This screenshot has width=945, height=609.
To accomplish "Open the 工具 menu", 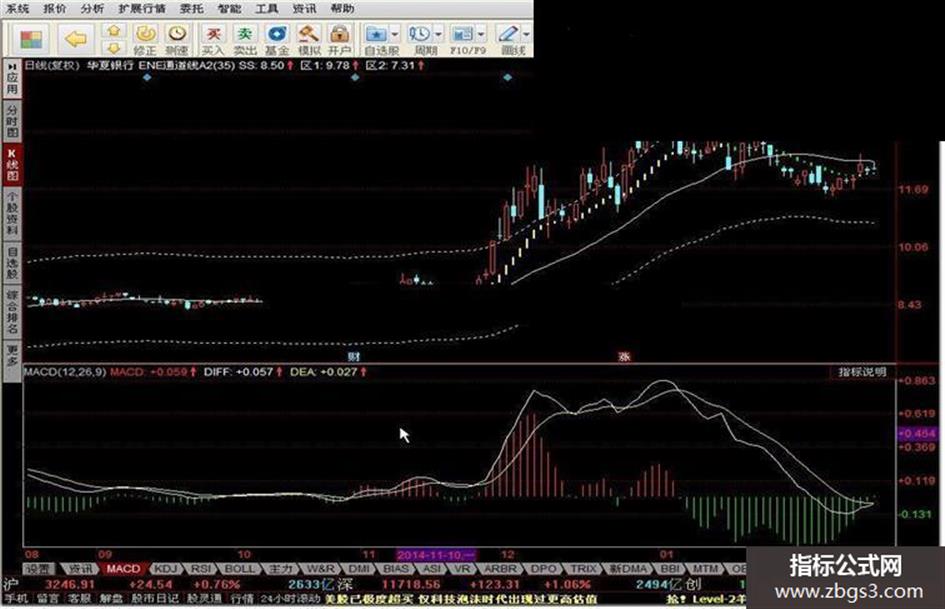I will tap(267, 8).
